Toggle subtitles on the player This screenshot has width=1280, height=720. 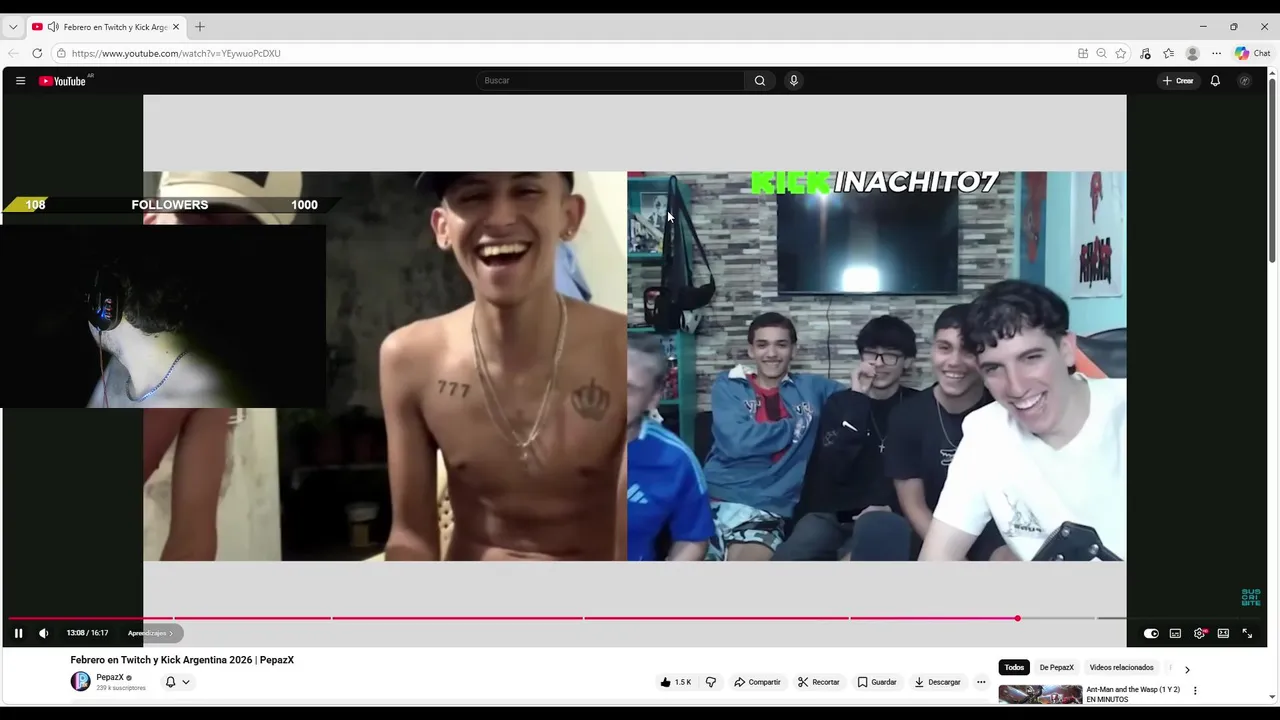(1175, 633)
